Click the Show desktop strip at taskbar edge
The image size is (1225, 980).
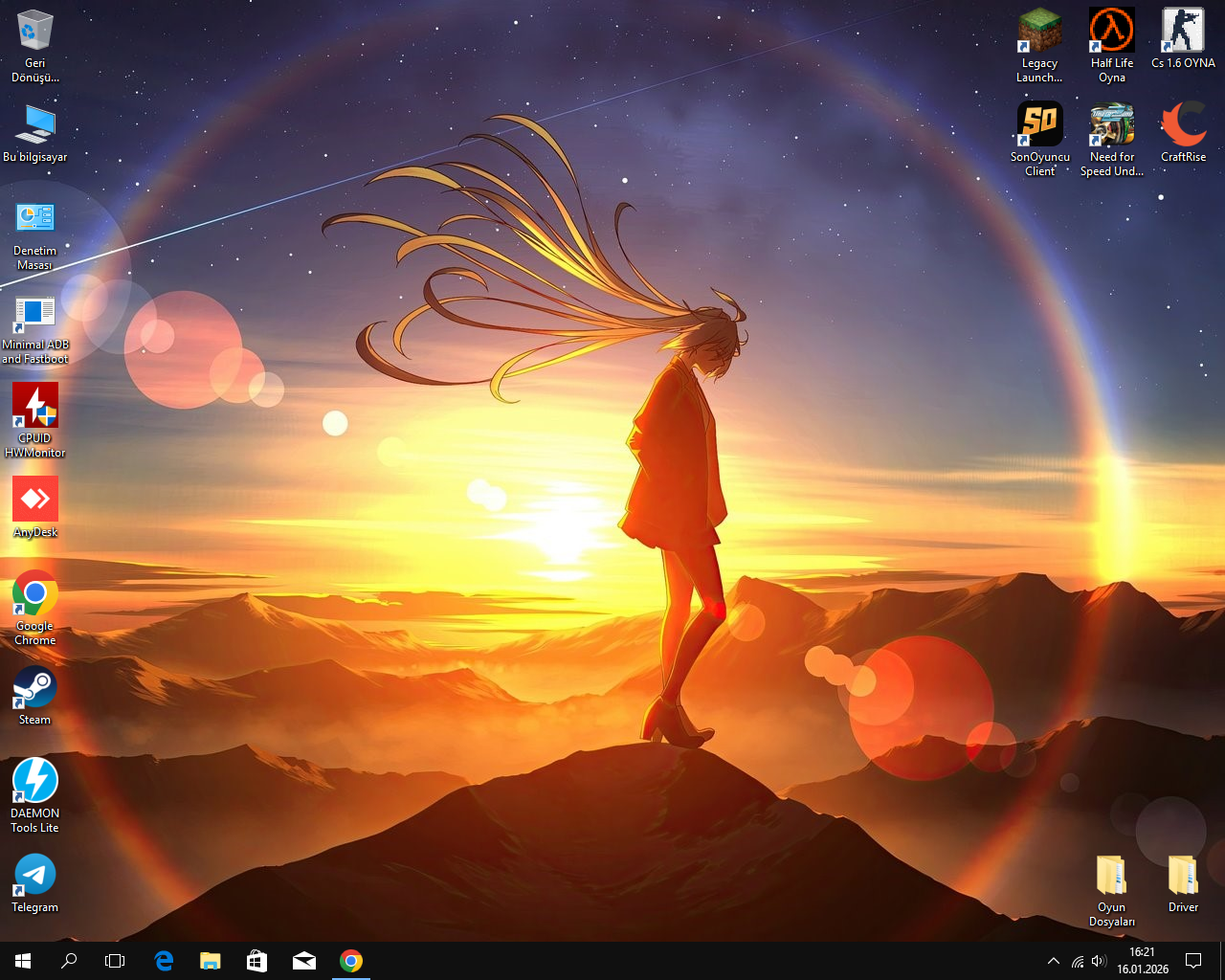[1222, 961]
